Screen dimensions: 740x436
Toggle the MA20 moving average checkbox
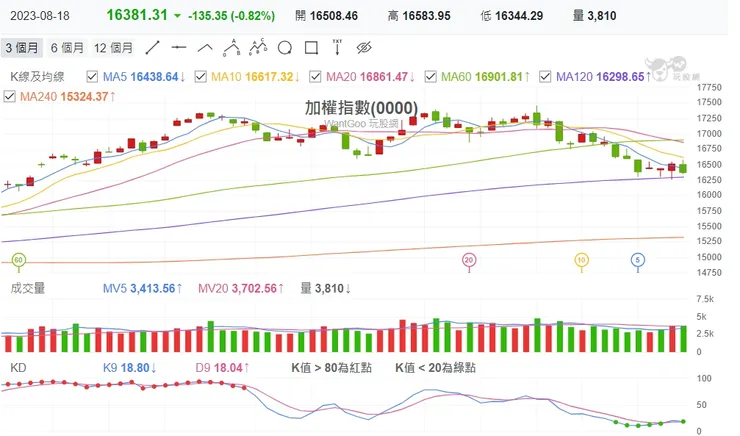pos(315,76)
